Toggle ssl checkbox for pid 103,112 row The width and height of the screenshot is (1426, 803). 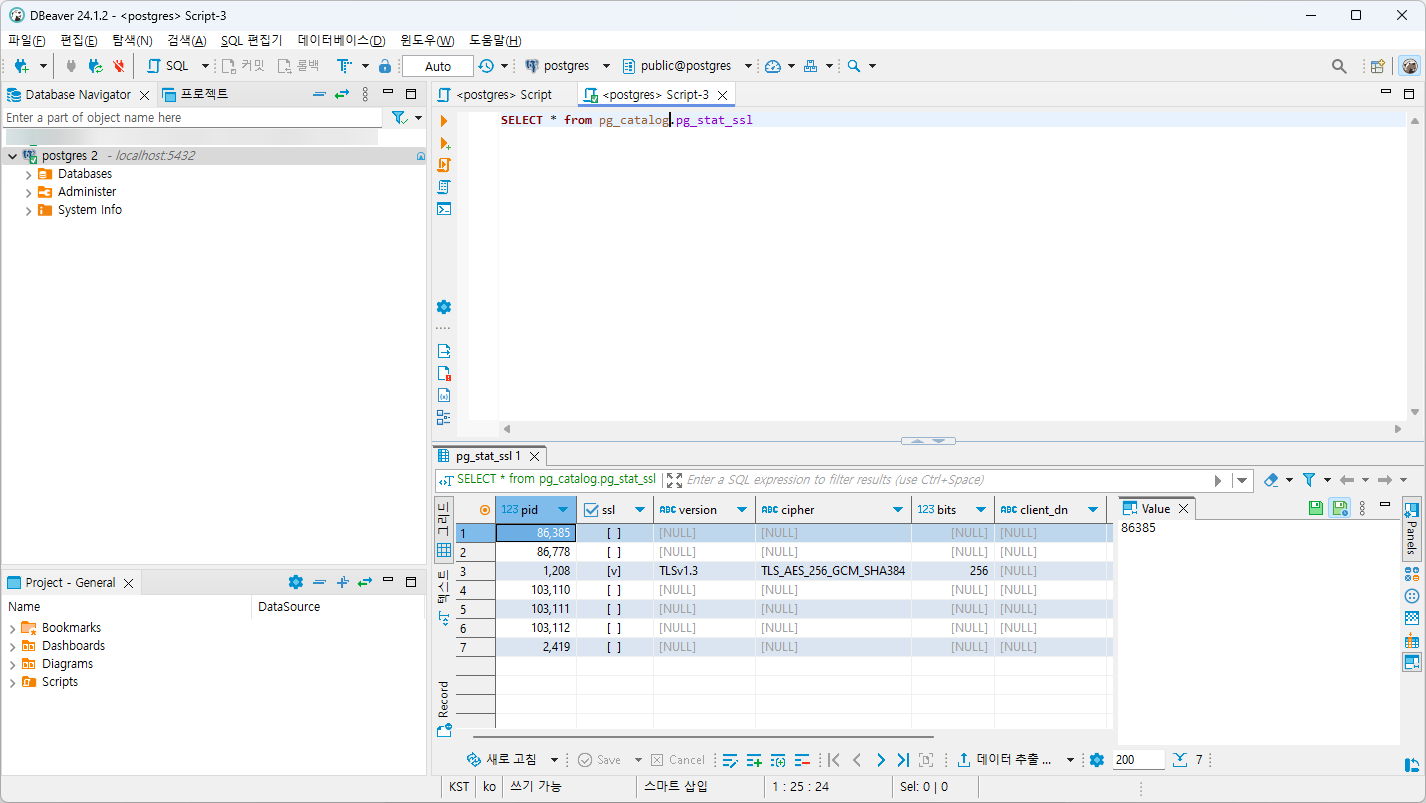(x=614, y=628)
